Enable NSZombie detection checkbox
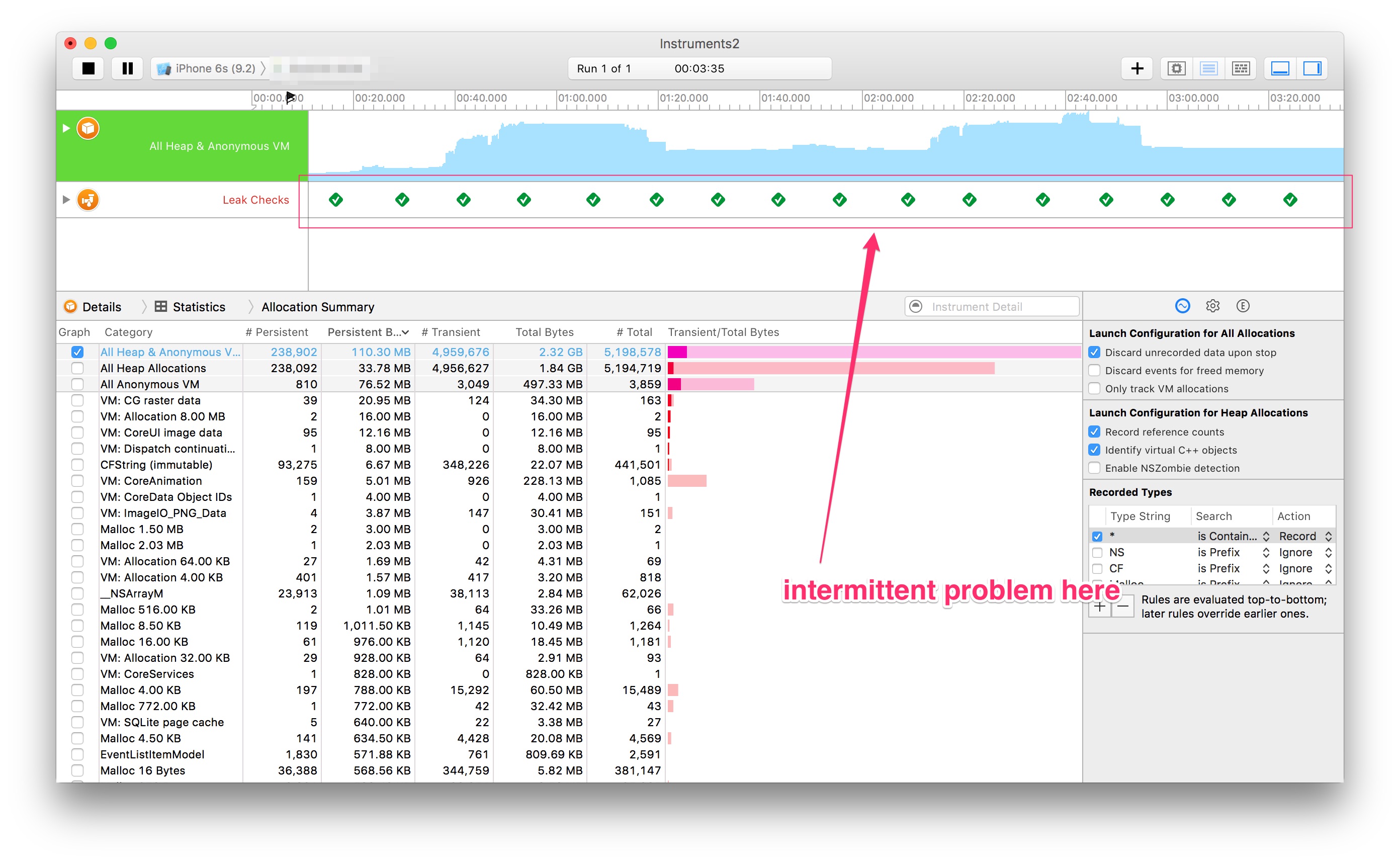 1094,468
